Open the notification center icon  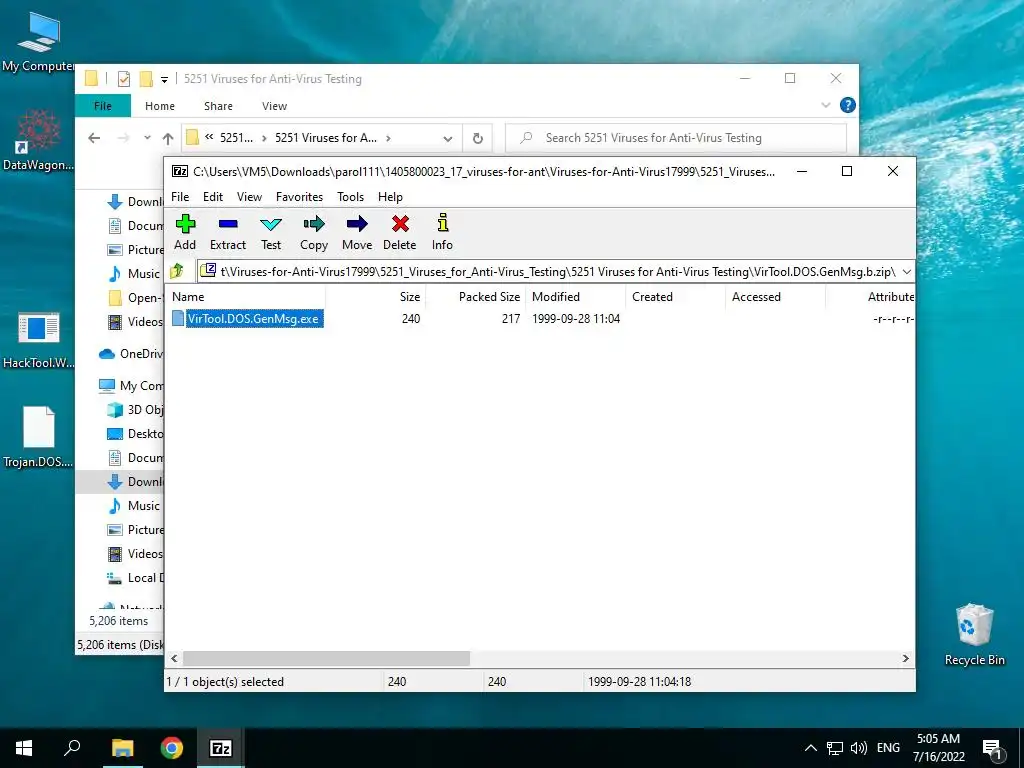point(991,749)
